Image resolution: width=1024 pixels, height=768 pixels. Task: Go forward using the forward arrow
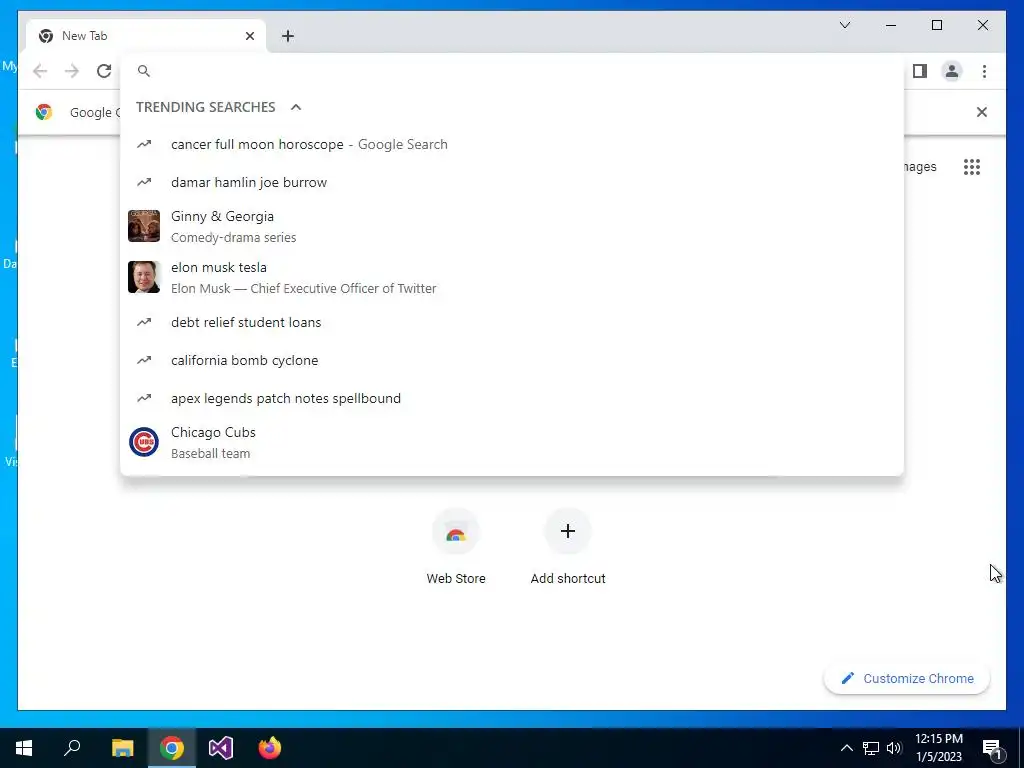click(x=72, y=71)
